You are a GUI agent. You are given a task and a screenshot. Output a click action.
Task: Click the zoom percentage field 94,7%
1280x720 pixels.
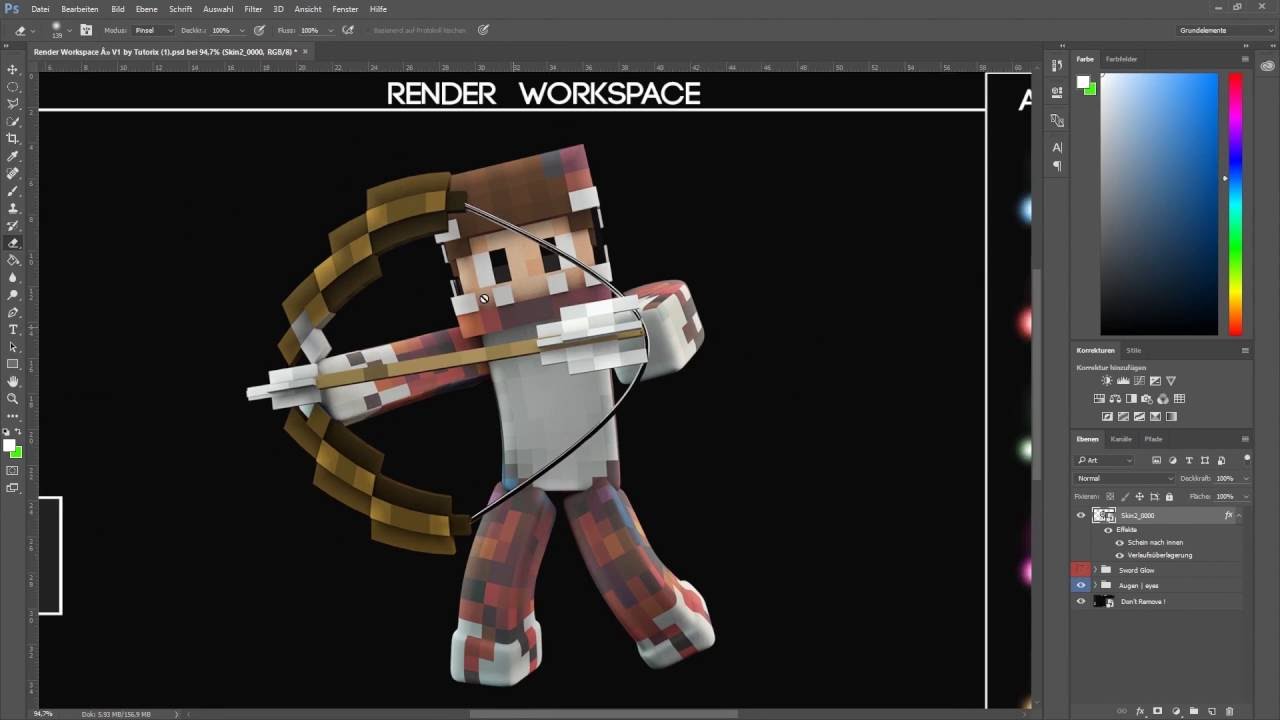click(x=43, y=714)
